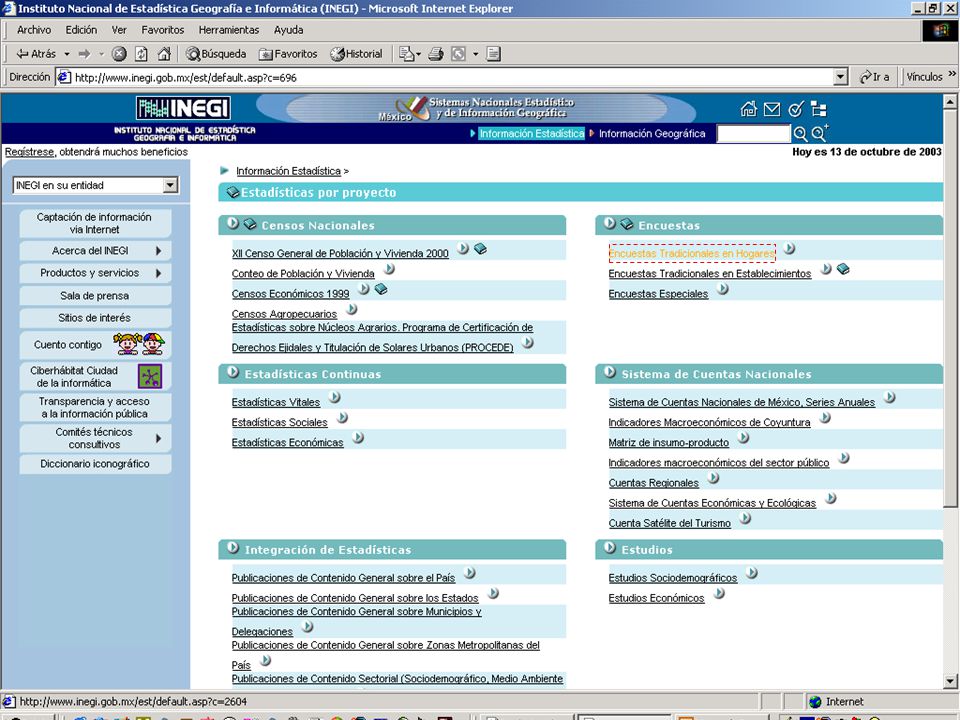Screen dimensions: 960x720
Task: Click arrow icon next to Estudios Económicos
Action: 719,593
